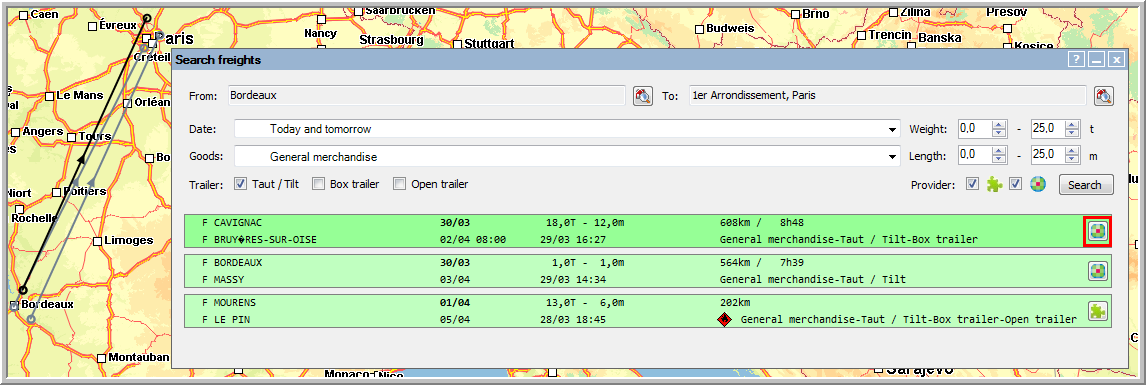Screen dimensions: 1146x385
Task: Click the Search button
Action: 1085,185
